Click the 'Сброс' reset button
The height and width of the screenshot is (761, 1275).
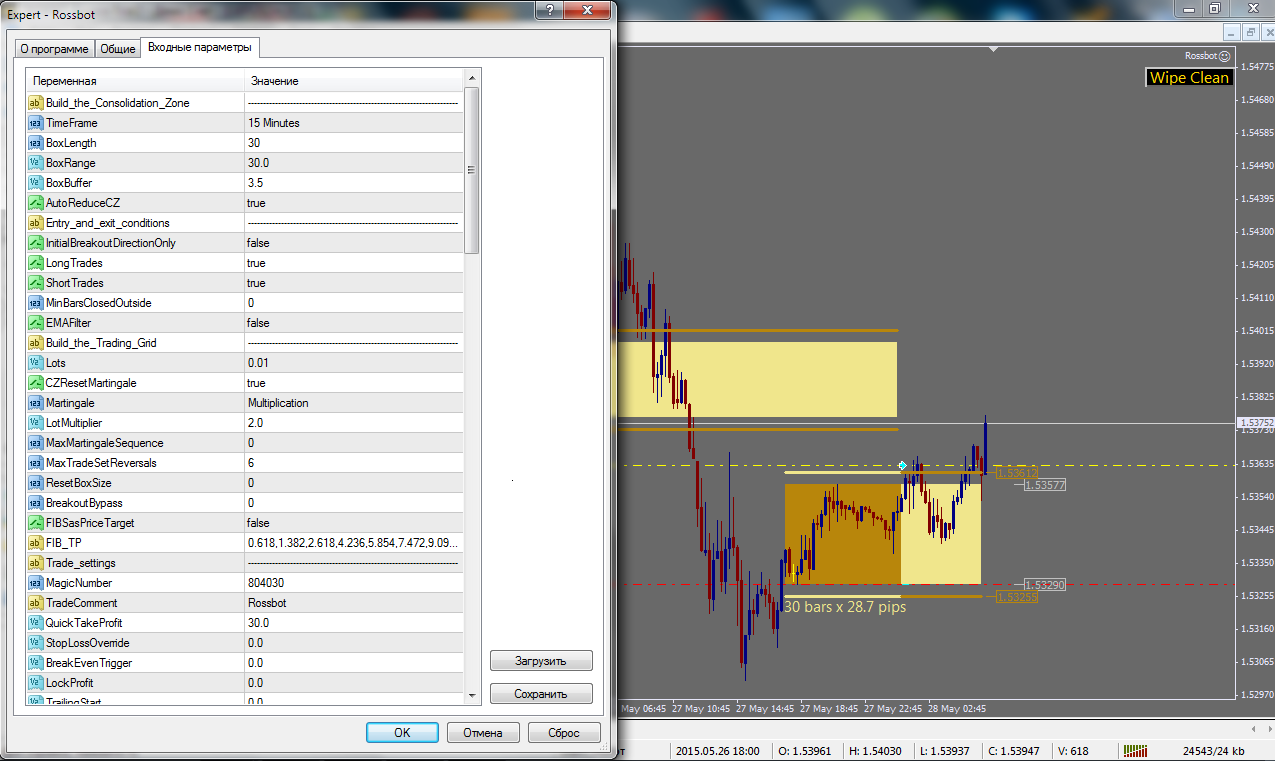pos(564,733)
